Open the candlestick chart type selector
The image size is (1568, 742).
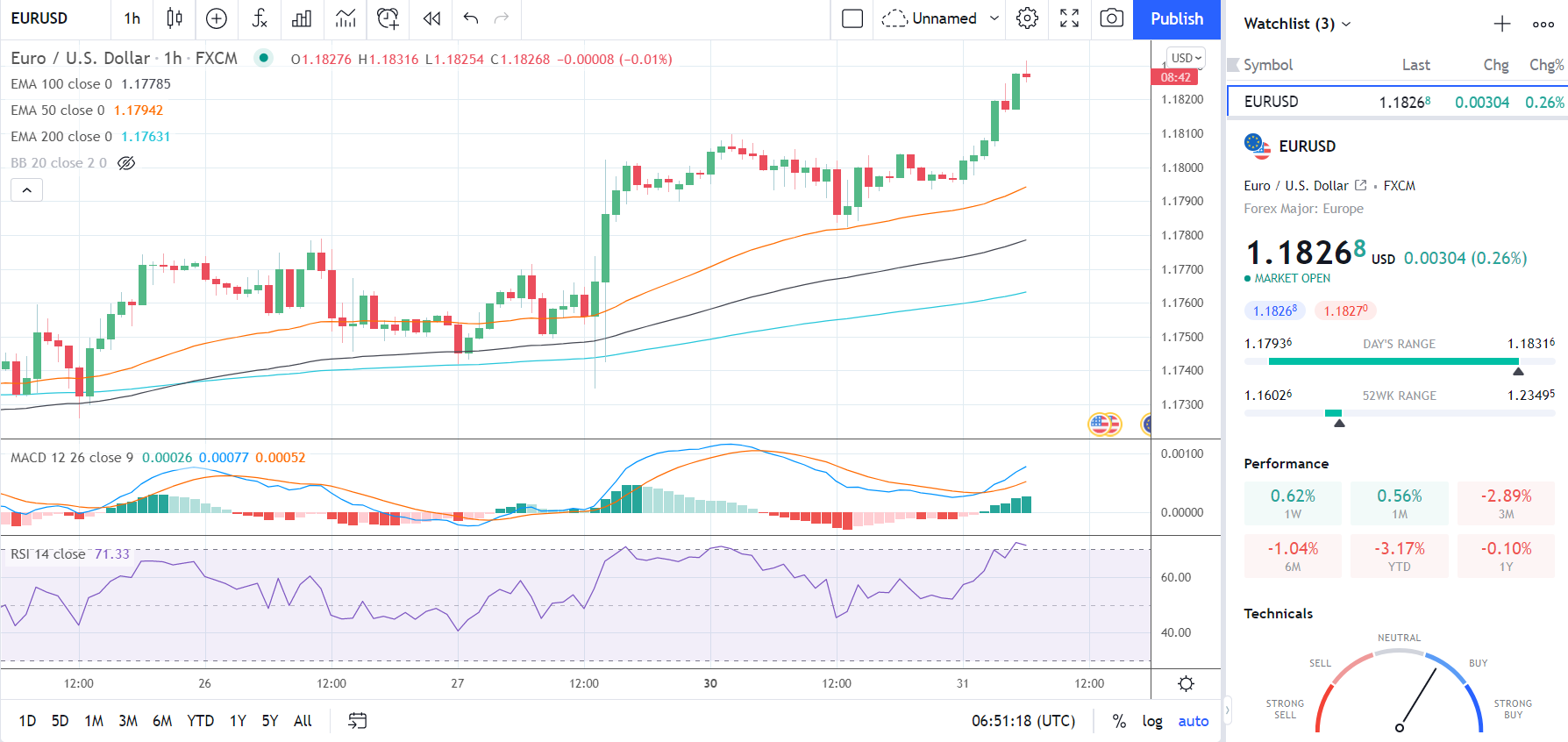pyautogui.click(x=175, y=18)
